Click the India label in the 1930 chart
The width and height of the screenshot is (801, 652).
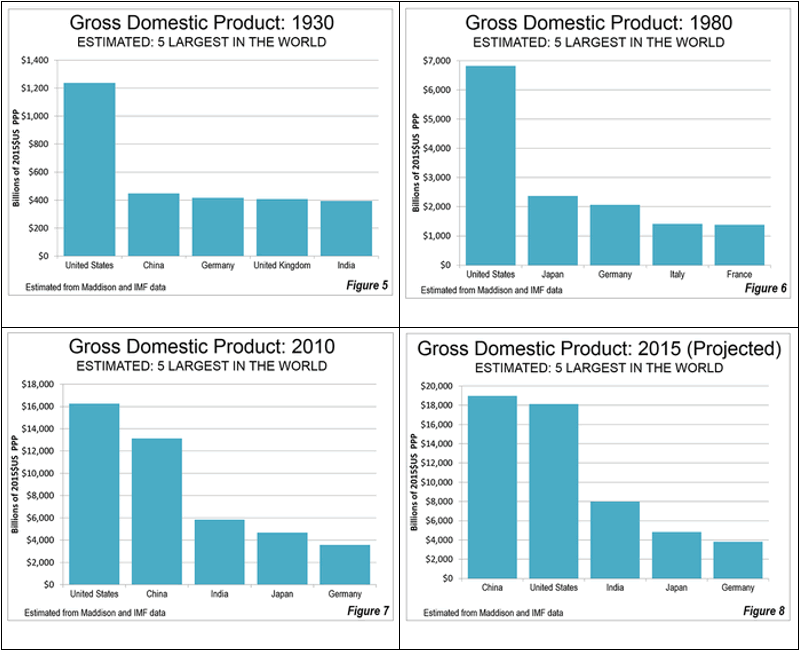click(x=345, y=265)
